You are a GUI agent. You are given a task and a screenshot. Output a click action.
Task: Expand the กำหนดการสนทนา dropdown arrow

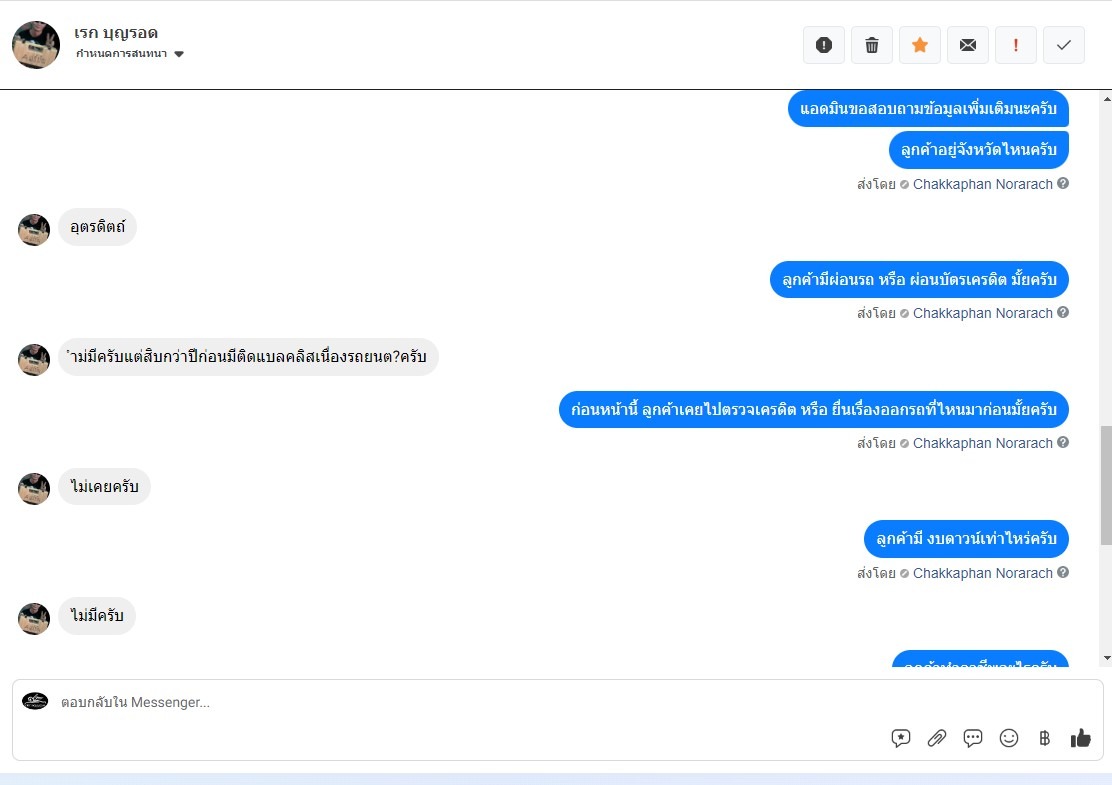(x=179, y=54)
